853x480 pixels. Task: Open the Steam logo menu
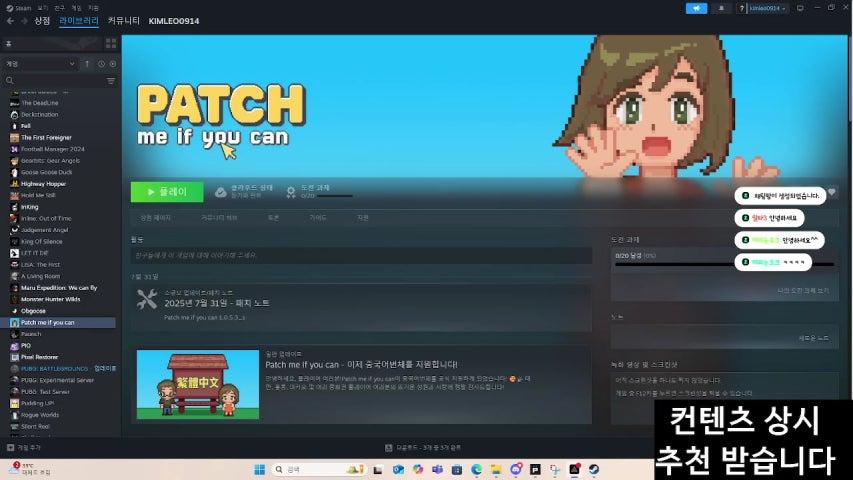pyautogui.click(x=18, y=8)
